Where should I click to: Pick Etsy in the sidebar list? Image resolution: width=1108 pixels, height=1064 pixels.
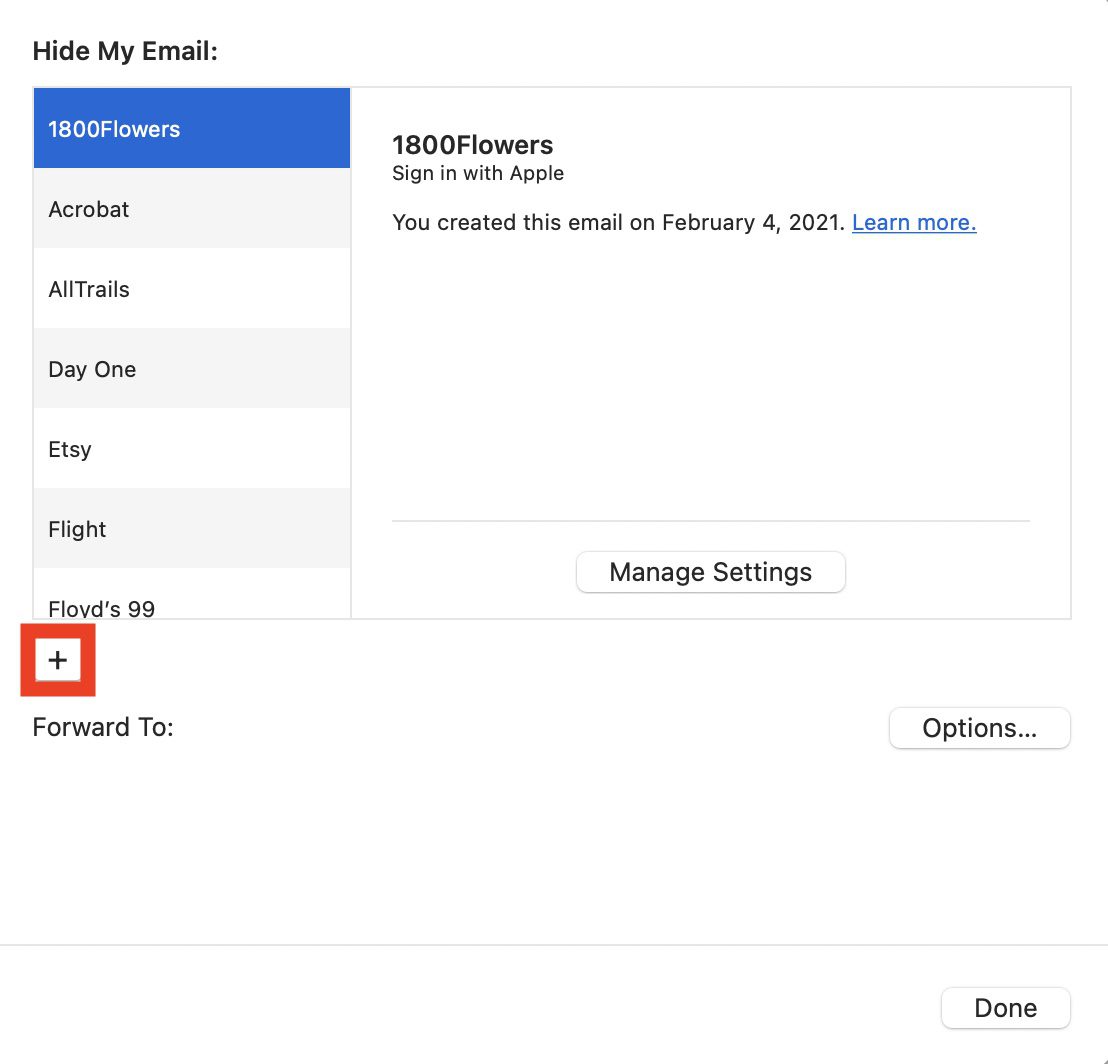coord(191,449)
